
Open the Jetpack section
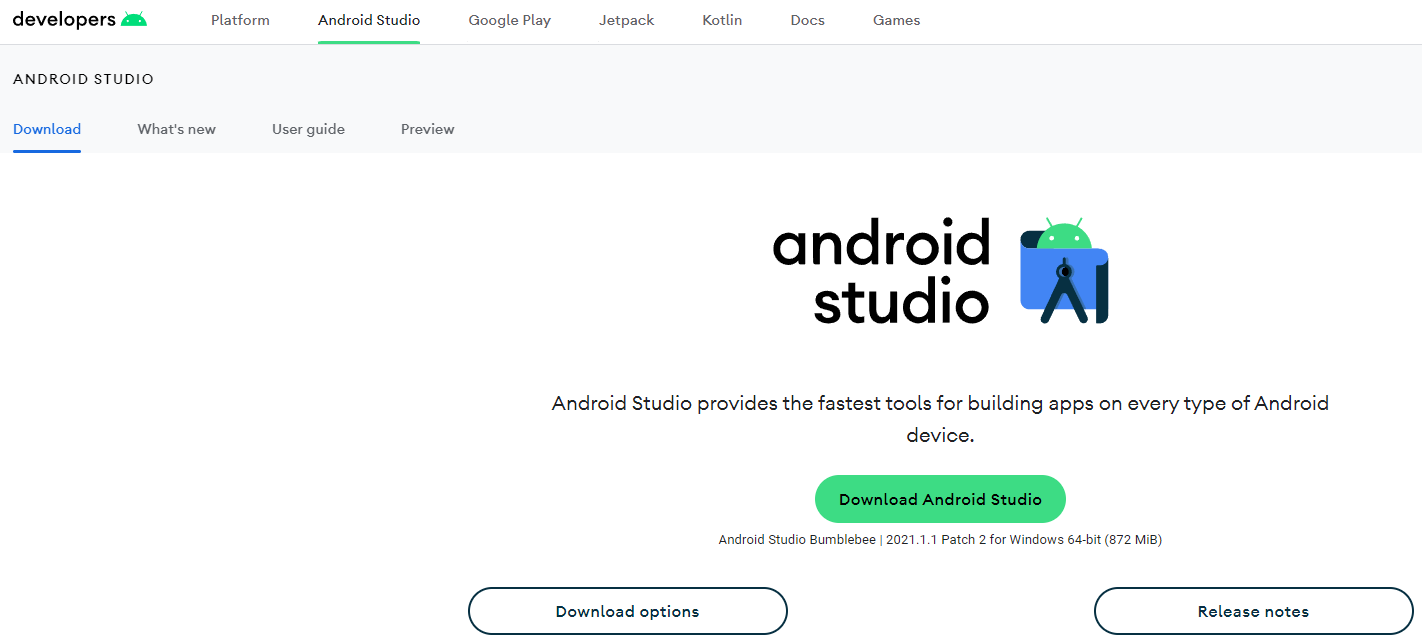[x=626, y=20]
